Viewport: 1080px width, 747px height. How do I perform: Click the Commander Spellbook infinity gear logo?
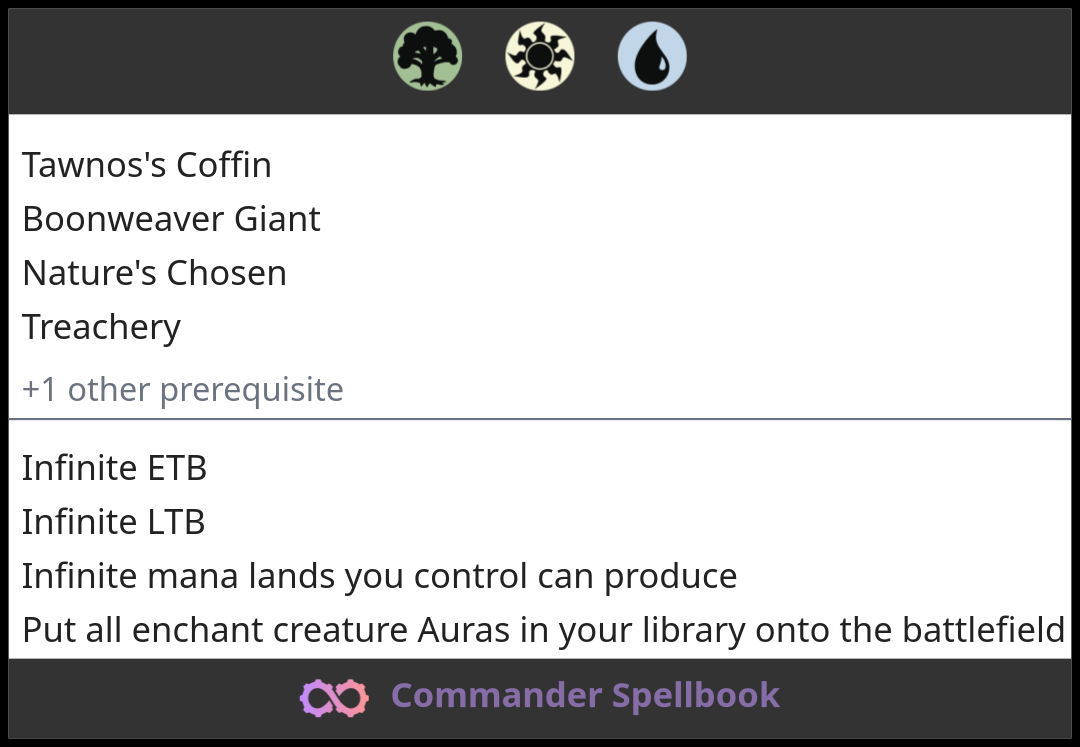tap(334, 697)
